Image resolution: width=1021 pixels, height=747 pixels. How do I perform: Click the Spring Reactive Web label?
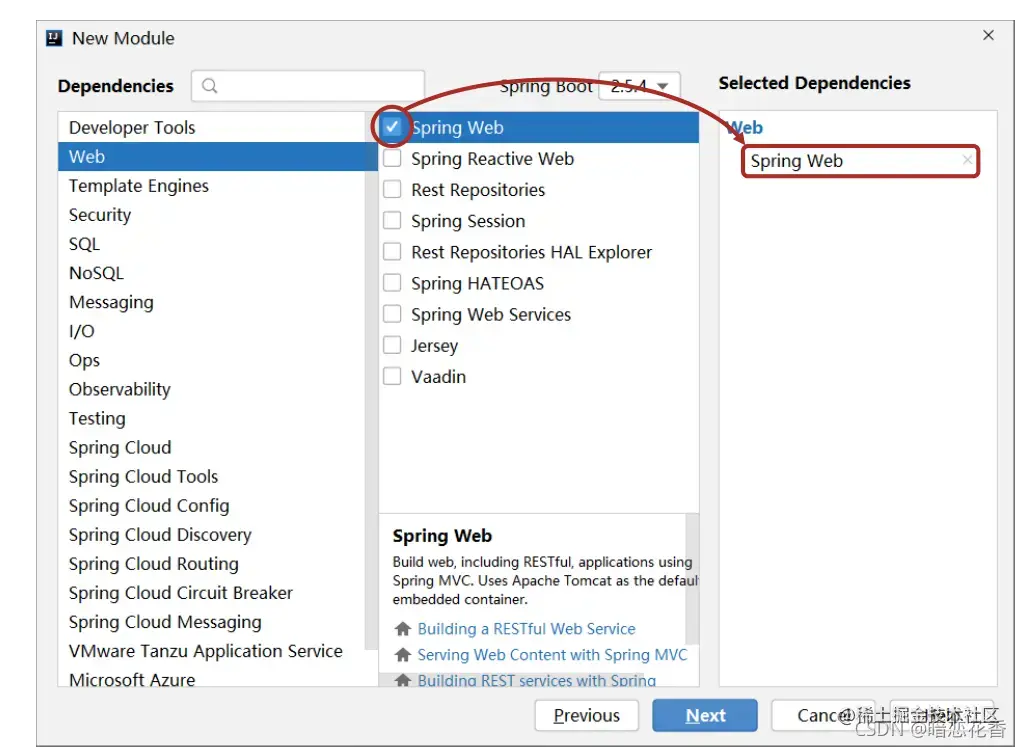[492, 159]
